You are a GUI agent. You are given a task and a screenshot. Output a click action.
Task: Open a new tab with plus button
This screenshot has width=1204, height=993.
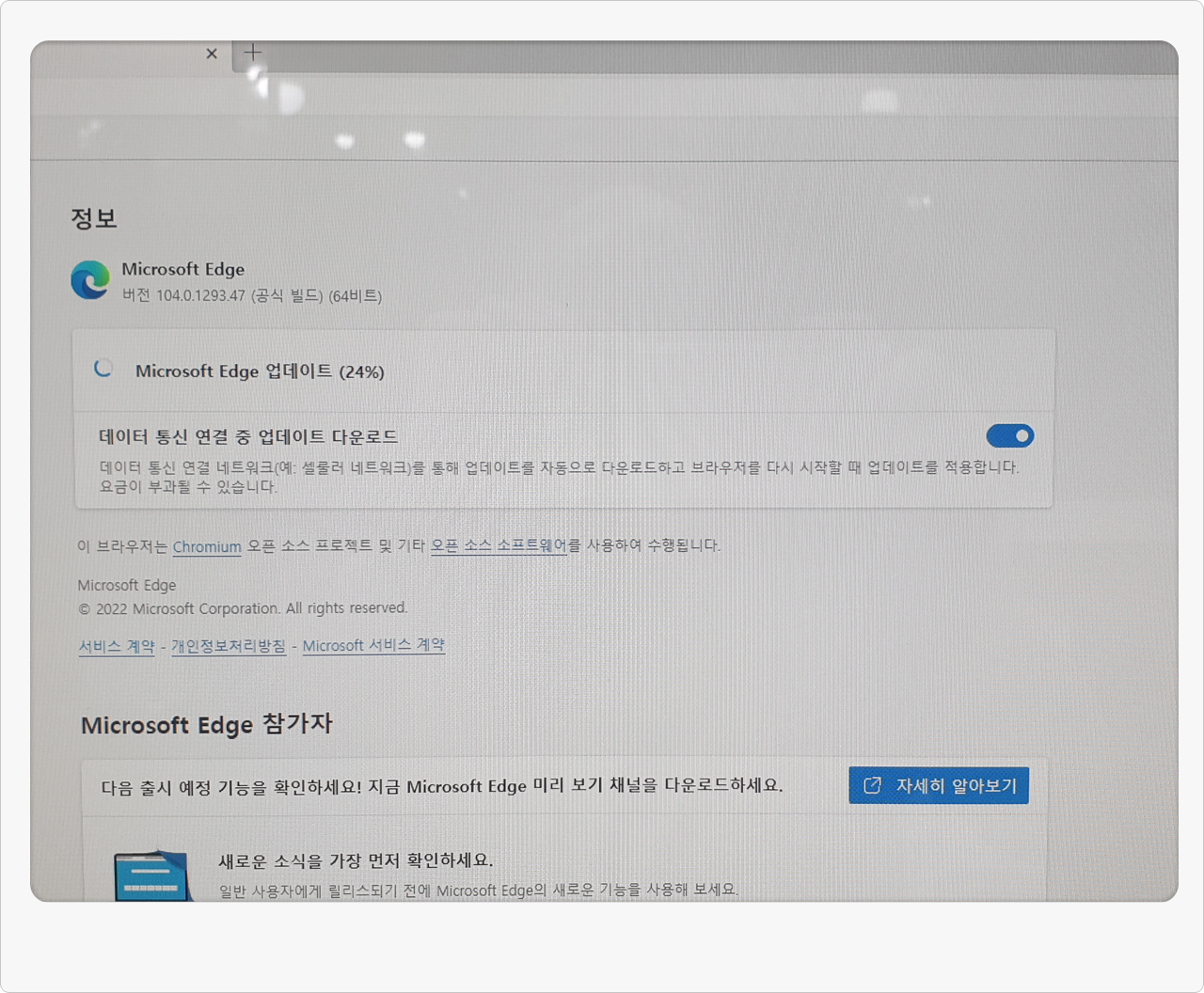[x=253, y=53]
